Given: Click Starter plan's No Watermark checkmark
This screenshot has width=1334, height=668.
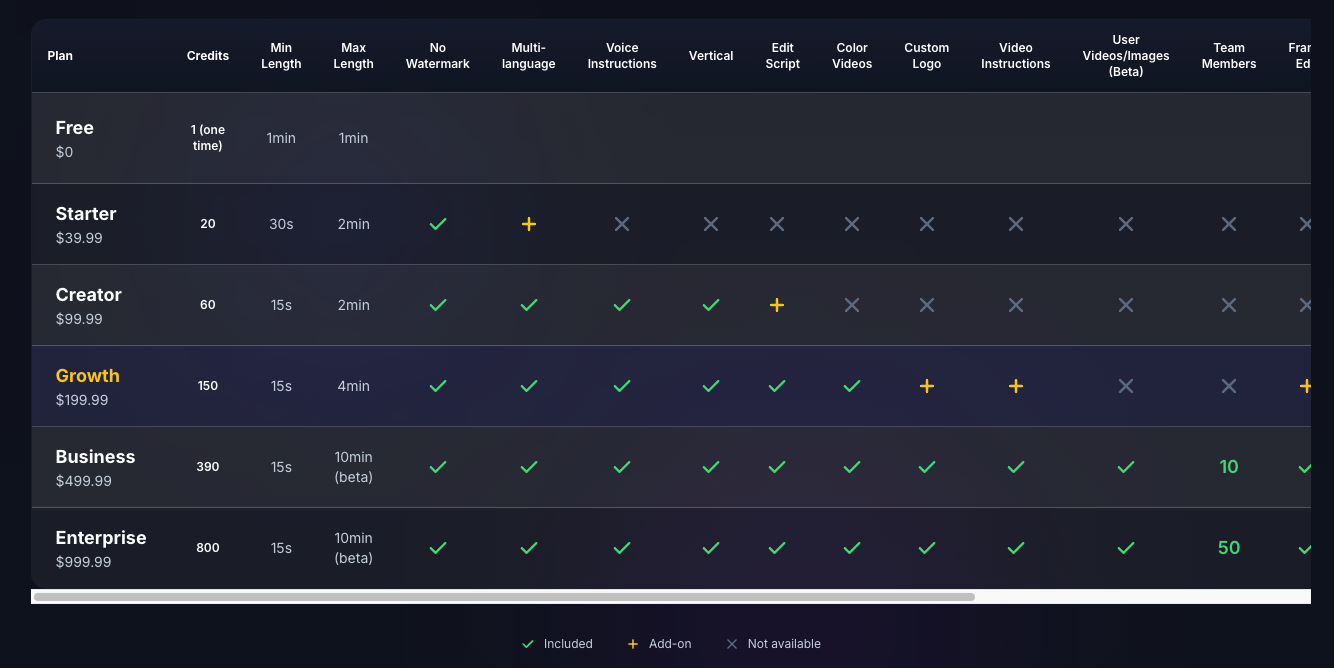Looking at the screenshot, I should [438, 224].
